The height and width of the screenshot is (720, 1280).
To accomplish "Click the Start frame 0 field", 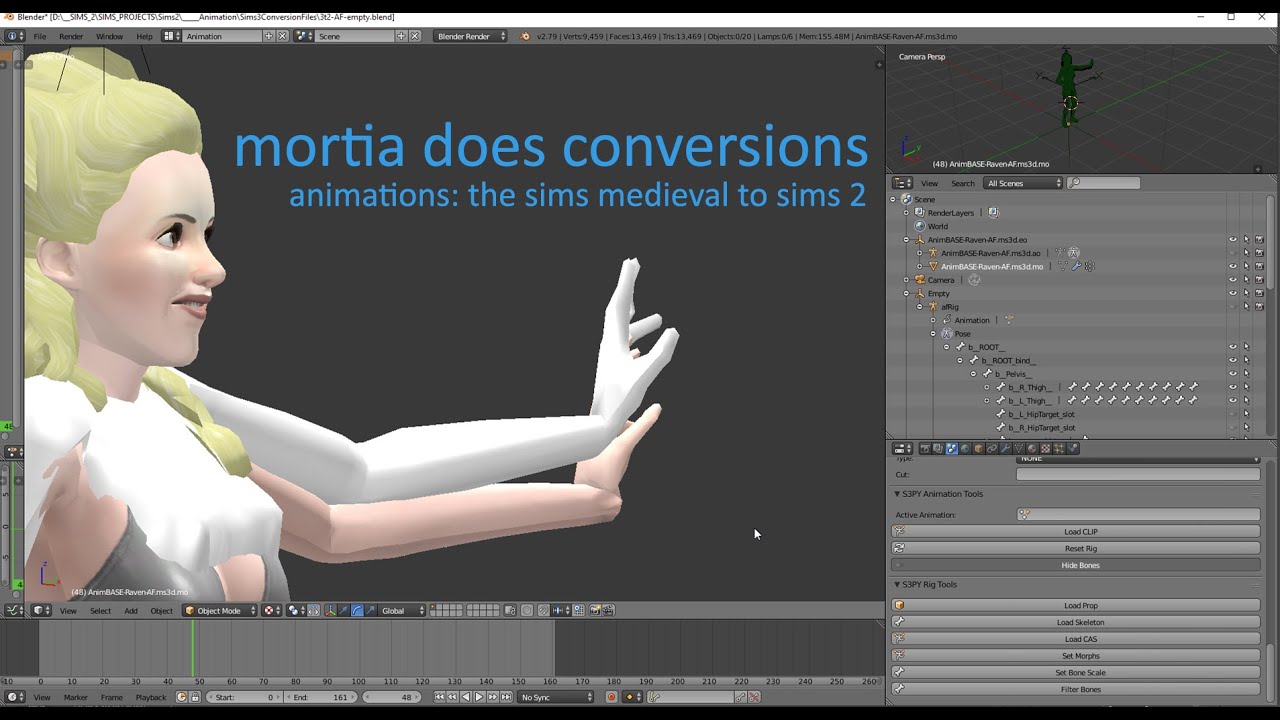I will coord(243,697).
